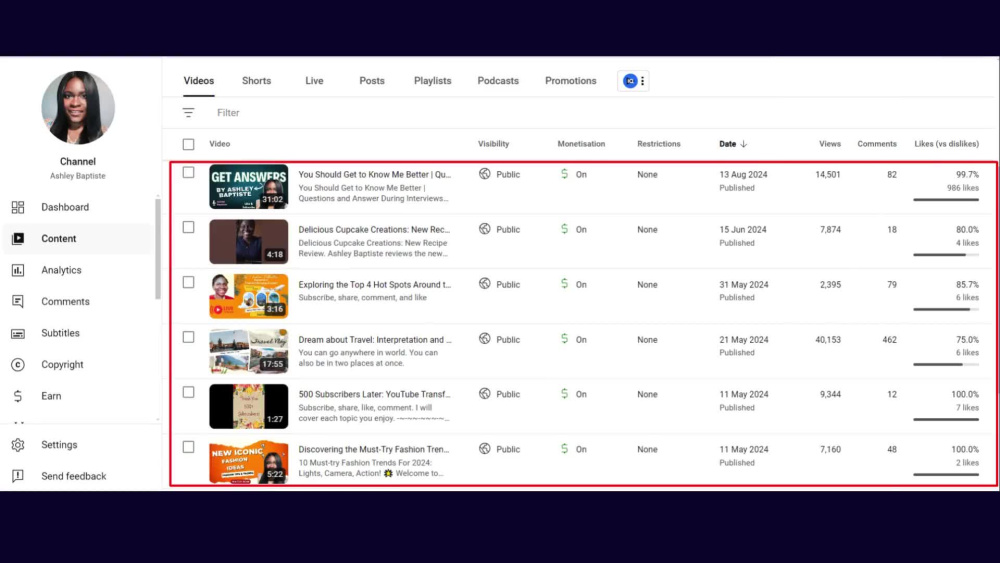This screenshot has width=1000, height=563.
Task: Click globe icon for Delicious Cupcake Creations video
Action: pyautogui.click(x=485, y=229)
